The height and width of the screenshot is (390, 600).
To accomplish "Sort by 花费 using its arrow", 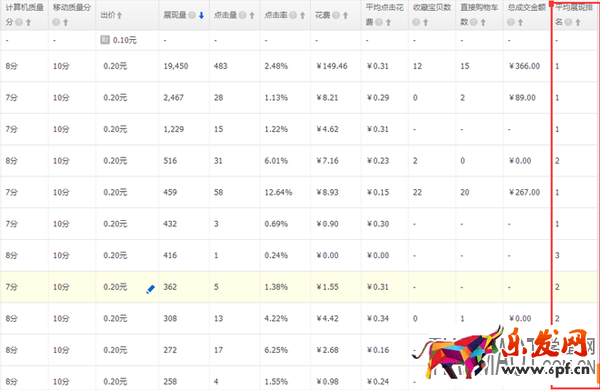I will click(x=345, y=15).
